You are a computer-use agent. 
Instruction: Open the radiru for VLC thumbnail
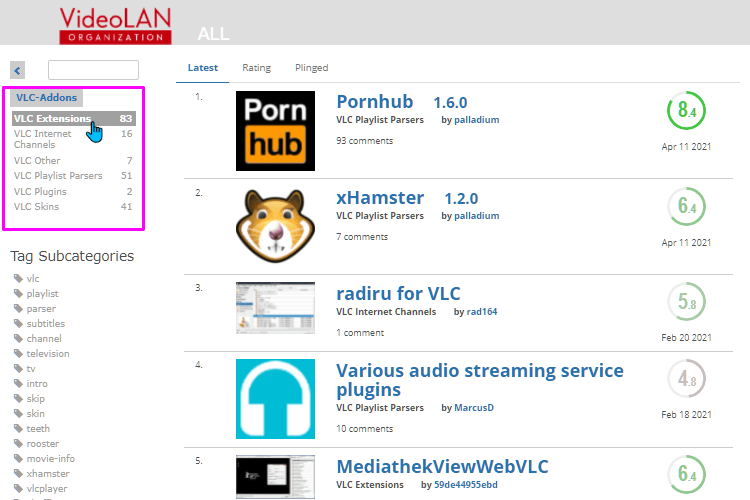[276, 308]
